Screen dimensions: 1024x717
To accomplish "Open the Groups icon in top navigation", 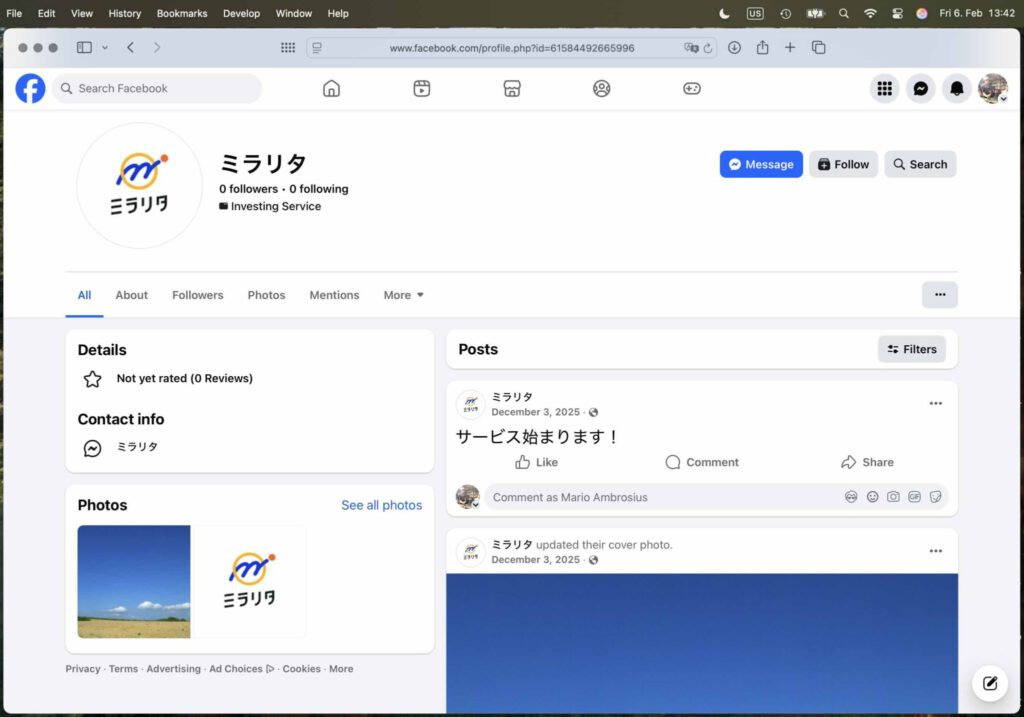I will [x=601, y=88].
